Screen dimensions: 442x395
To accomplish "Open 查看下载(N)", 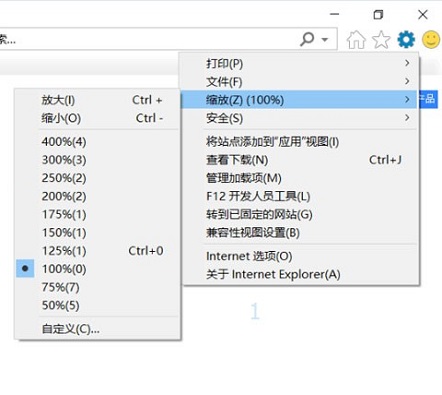I will tap(299, 160).
